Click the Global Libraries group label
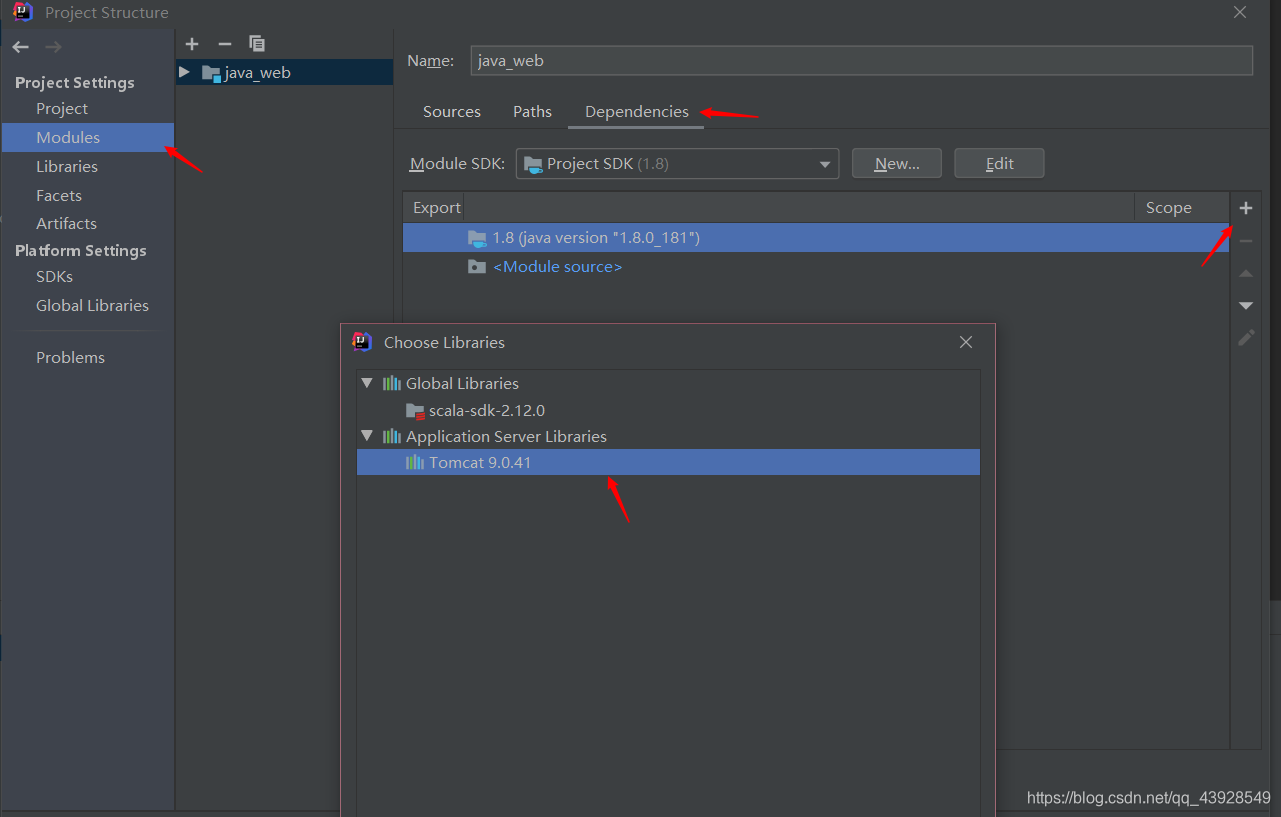This screenshot has width=1281, height=817. click(462, 383)
